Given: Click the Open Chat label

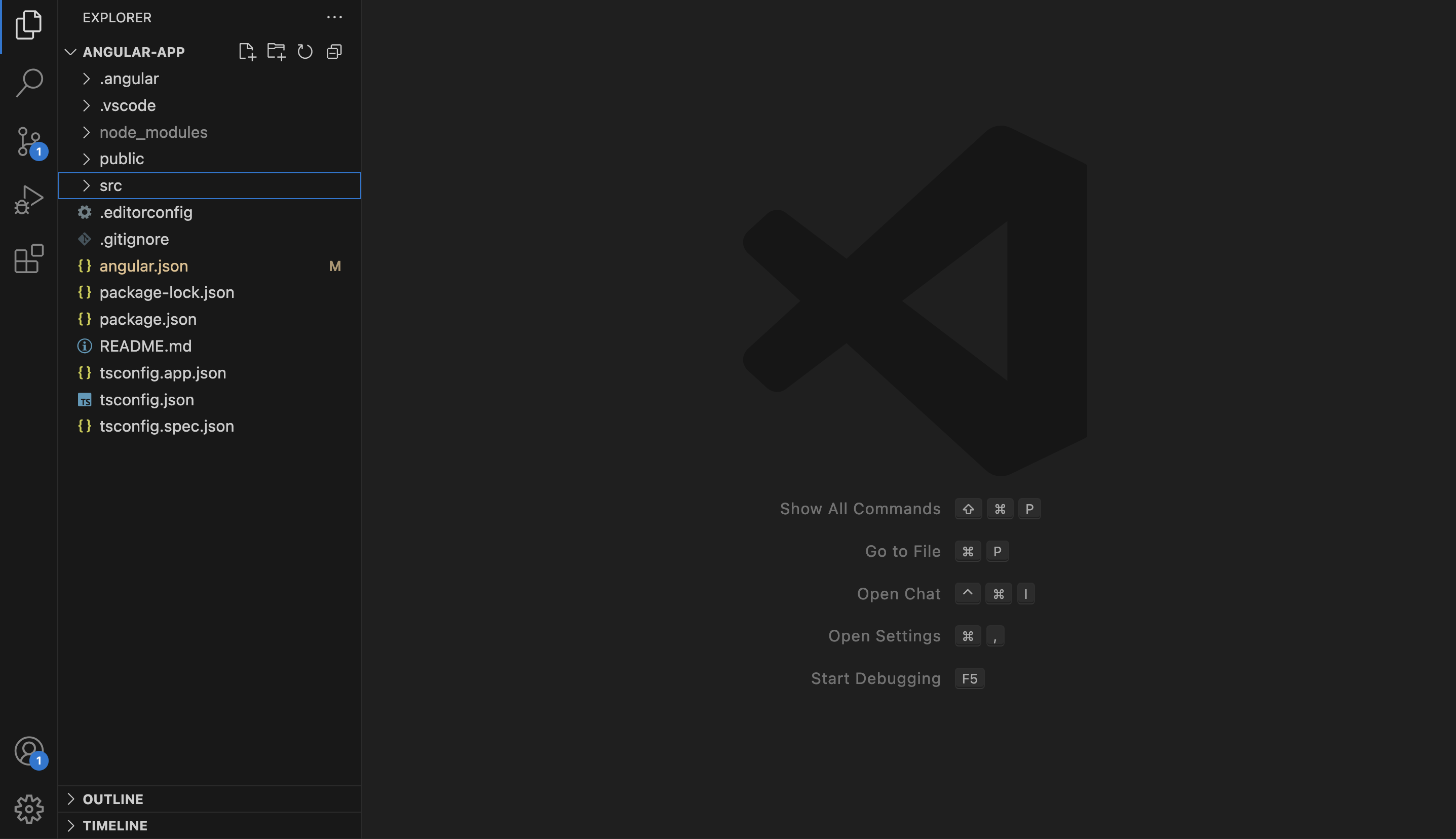Looking at the screenshot, I should [x=899, y=594].
